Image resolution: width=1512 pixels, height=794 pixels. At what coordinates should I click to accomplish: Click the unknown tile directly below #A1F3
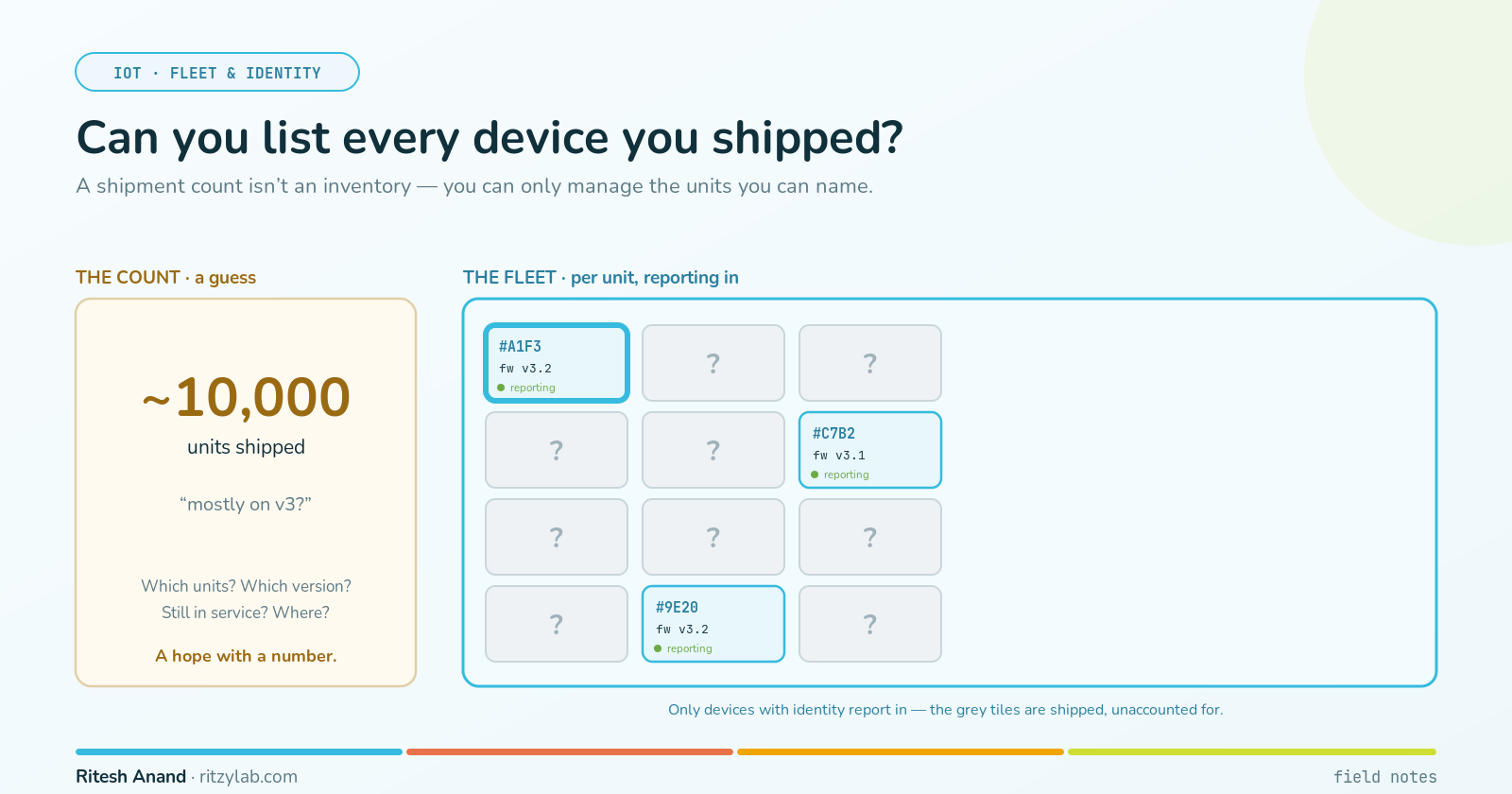click(557, 450)
